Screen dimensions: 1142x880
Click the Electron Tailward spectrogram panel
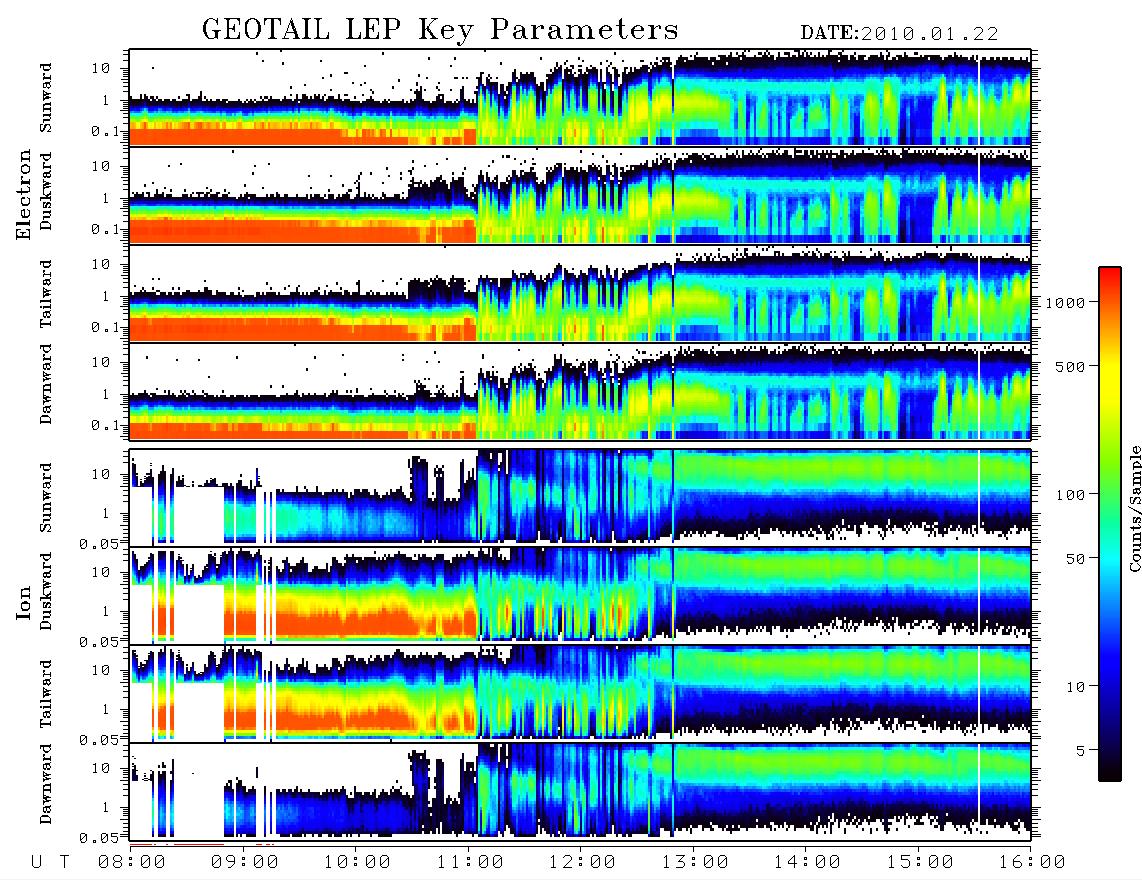[580, 293]
